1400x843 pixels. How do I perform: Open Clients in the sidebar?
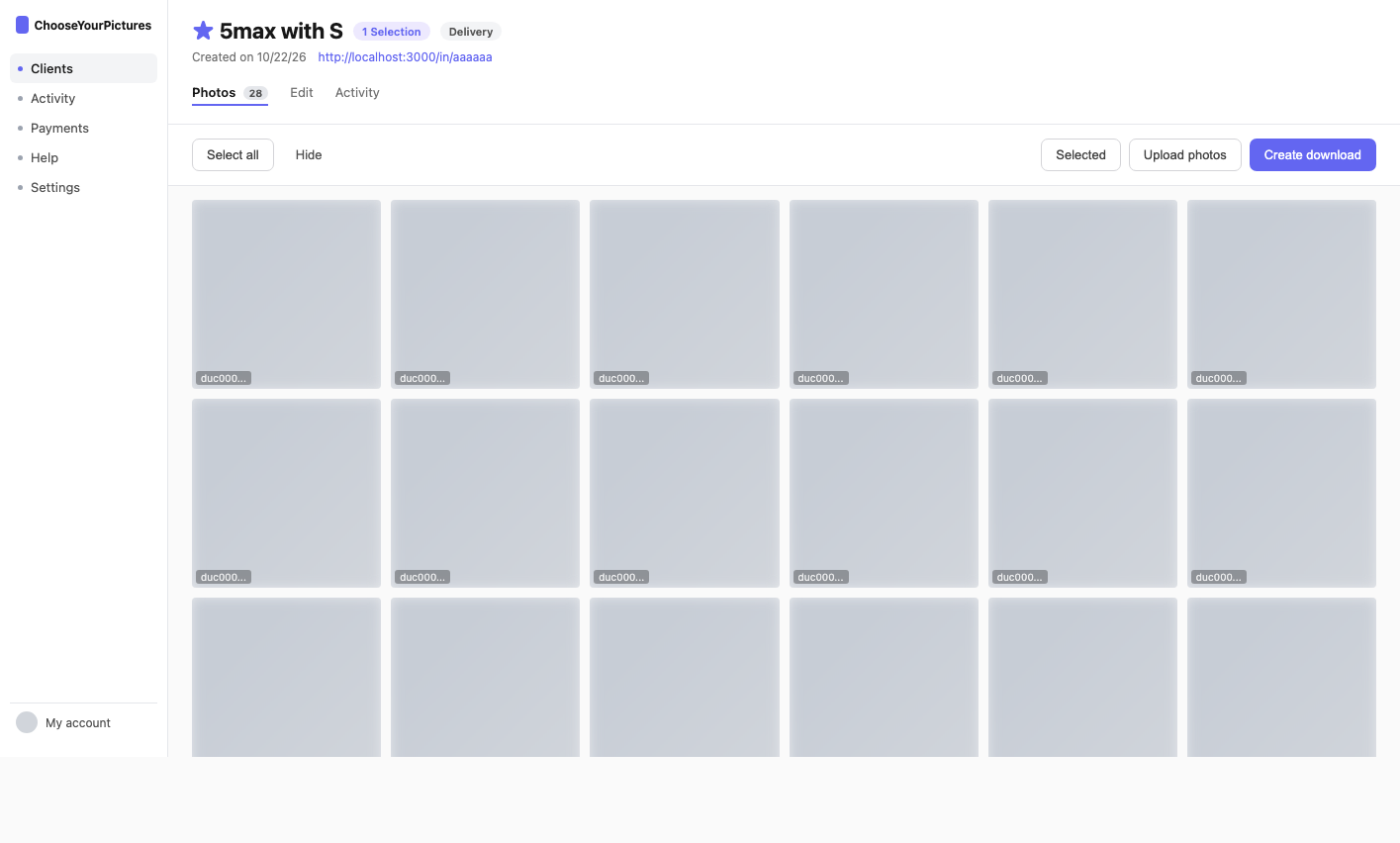click(x=83, y=68)
